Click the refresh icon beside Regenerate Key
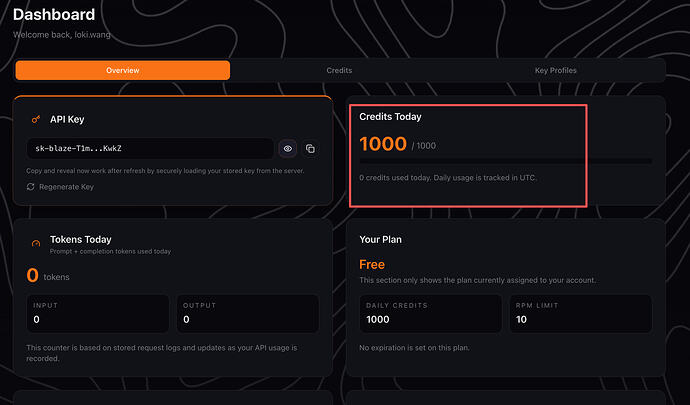 tap(31, 187)
